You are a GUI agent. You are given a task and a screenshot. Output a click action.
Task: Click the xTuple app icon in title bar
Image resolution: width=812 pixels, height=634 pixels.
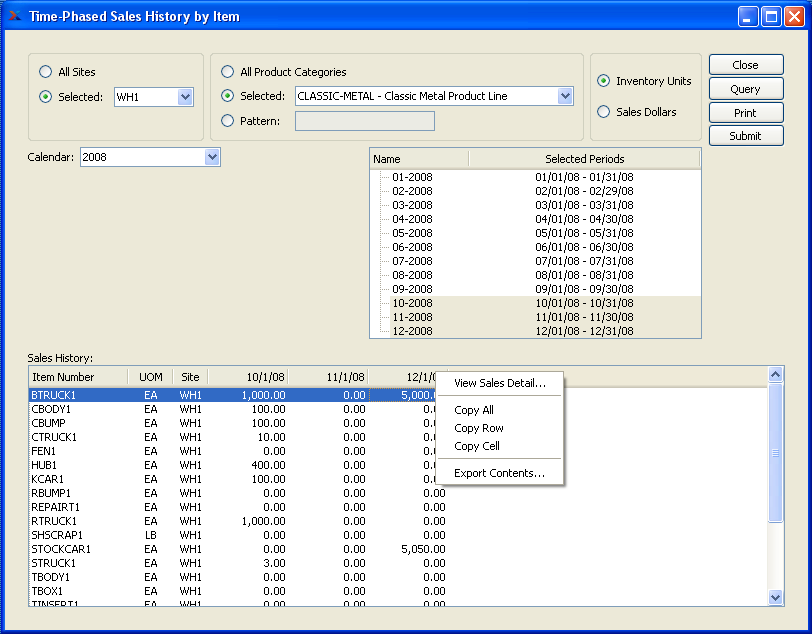coord(14,16)
